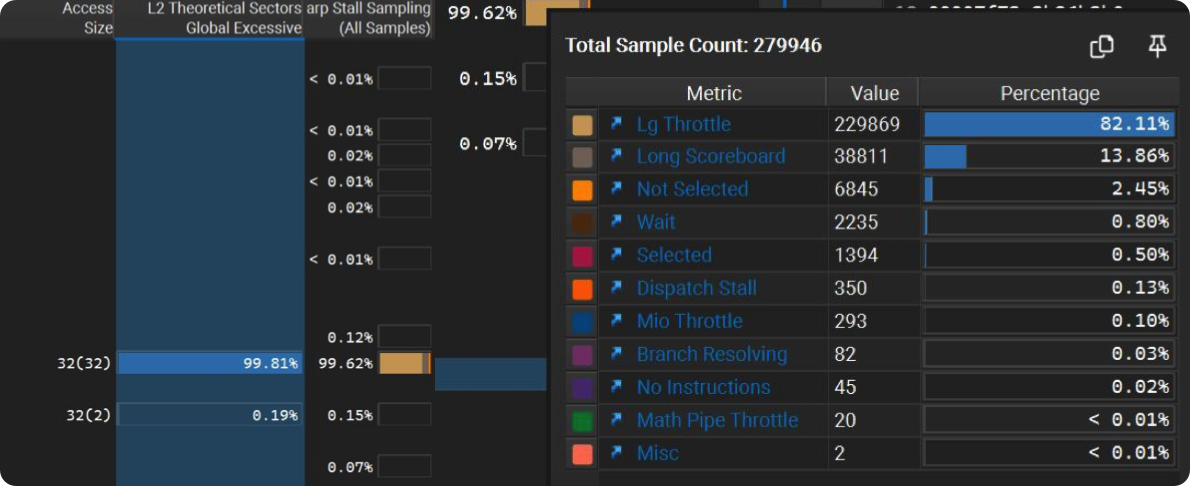Click the 13.86% Long Scoreboard percentage bar
The width and height of the screenshot is (1190, 486).
[1049, 156]
